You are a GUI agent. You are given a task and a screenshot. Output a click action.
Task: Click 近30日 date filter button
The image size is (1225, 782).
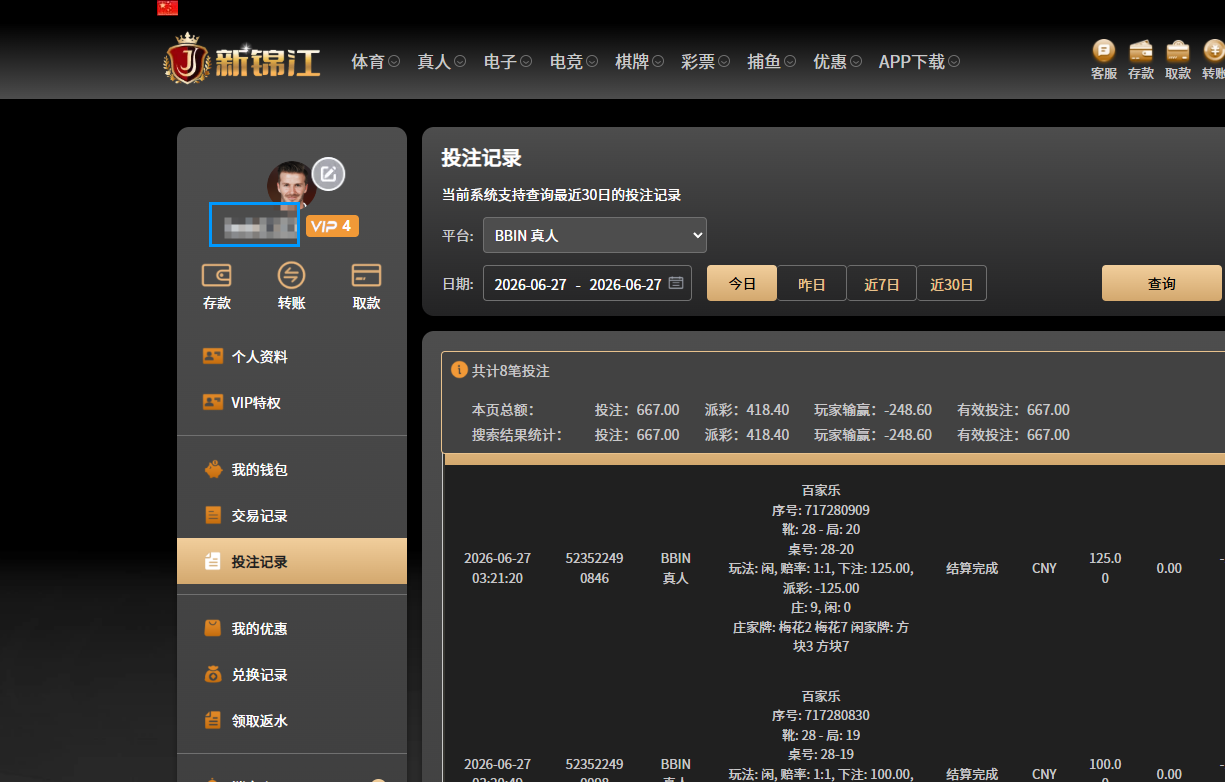tap(952, 283)
